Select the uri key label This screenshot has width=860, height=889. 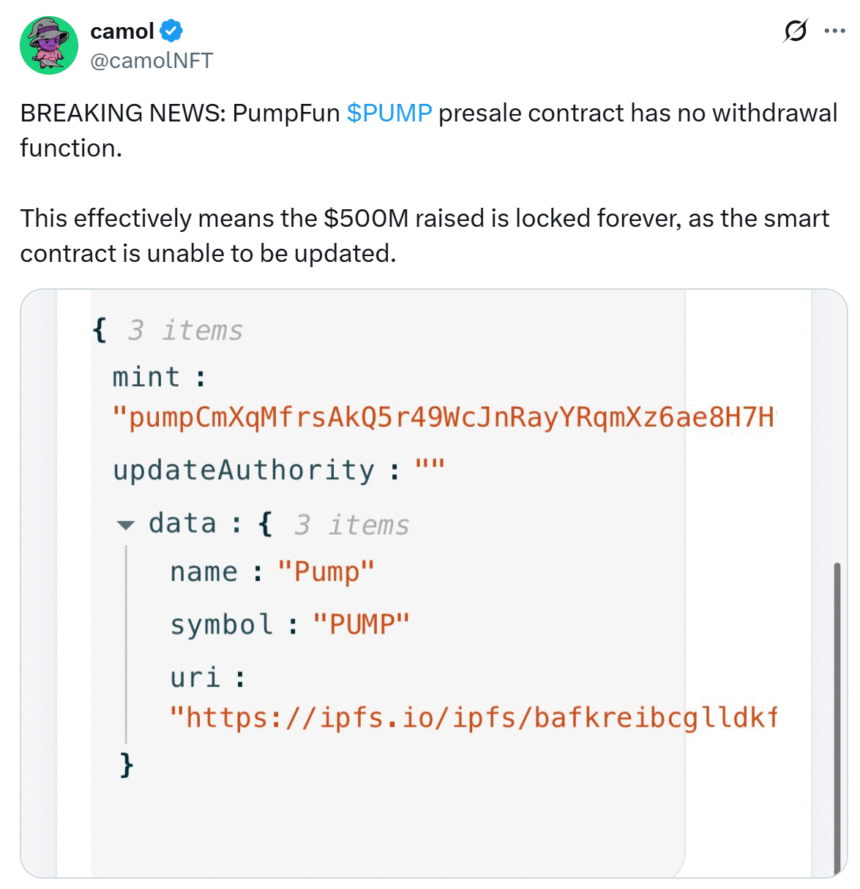pyautogui.click(x=195, y=677)
